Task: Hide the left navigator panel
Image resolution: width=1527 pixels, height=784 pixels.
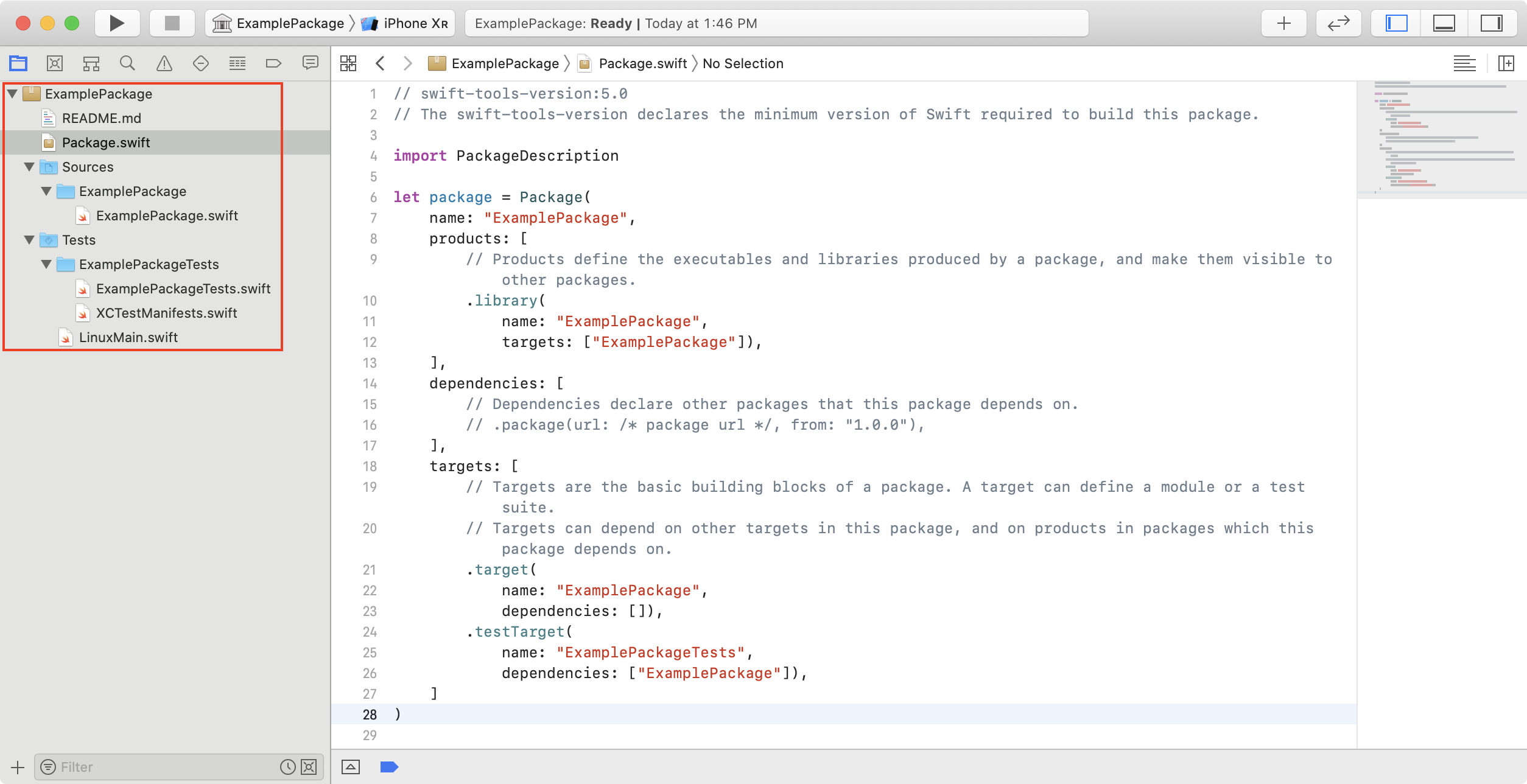Action: tap(1395, 23)
